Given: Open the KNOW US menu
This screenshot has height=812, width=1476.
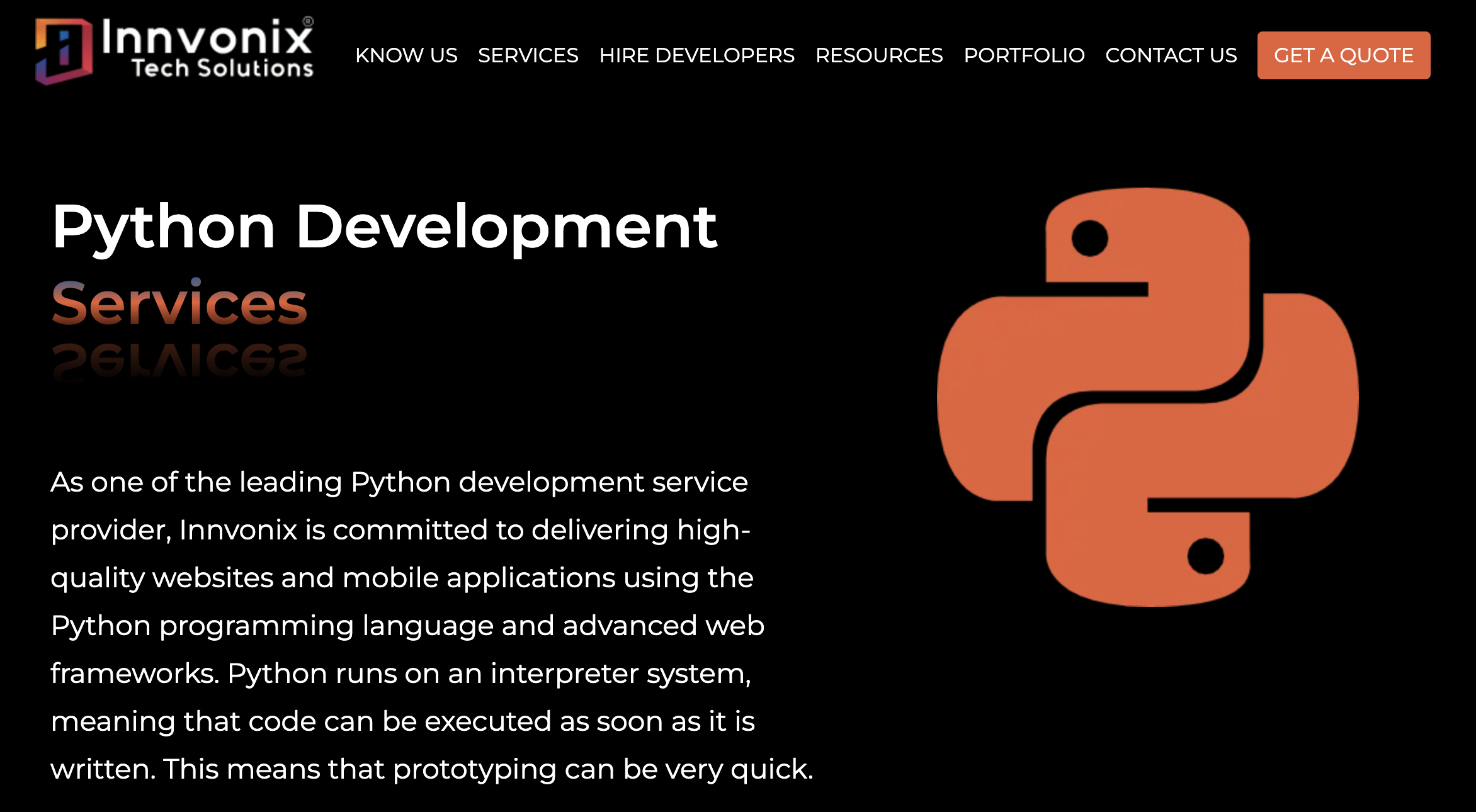Looking at the screenshot, I should (x=406, y=55).
